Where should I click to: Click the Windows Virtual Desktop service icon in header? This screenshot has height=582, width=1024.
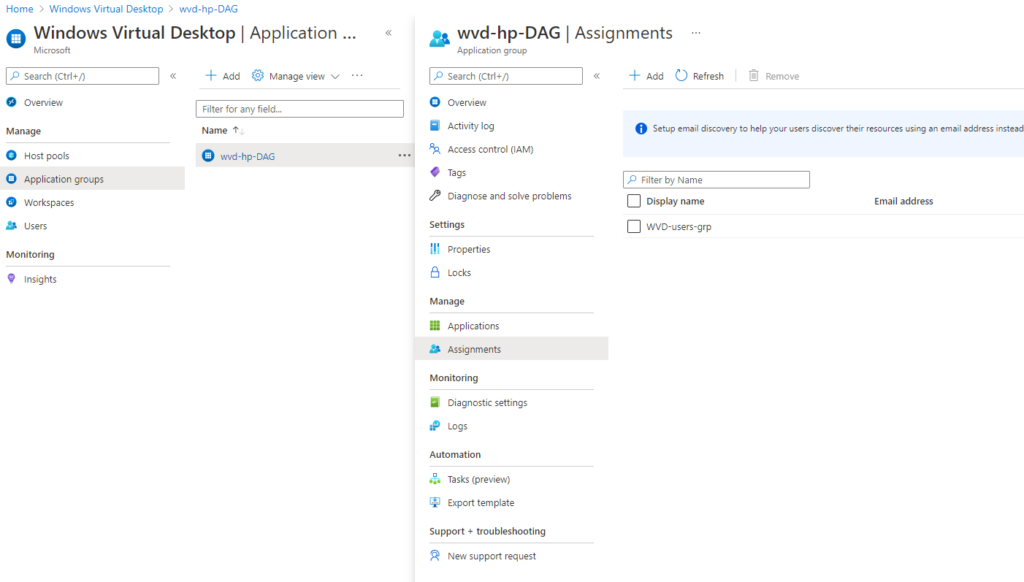tap(16, 39)
